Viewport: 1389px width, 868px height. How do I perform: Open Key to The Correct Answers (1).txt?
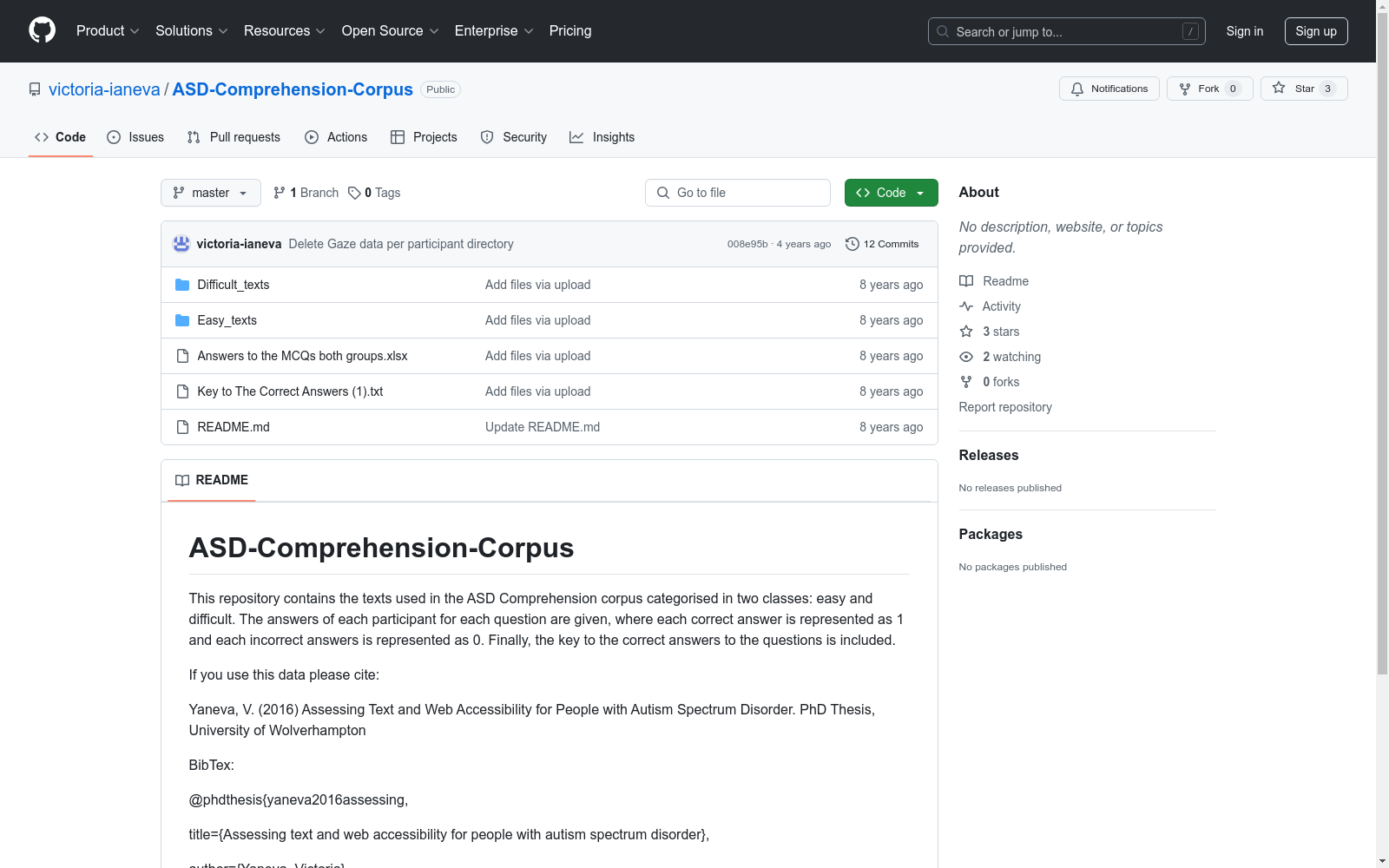pos(291,391)
